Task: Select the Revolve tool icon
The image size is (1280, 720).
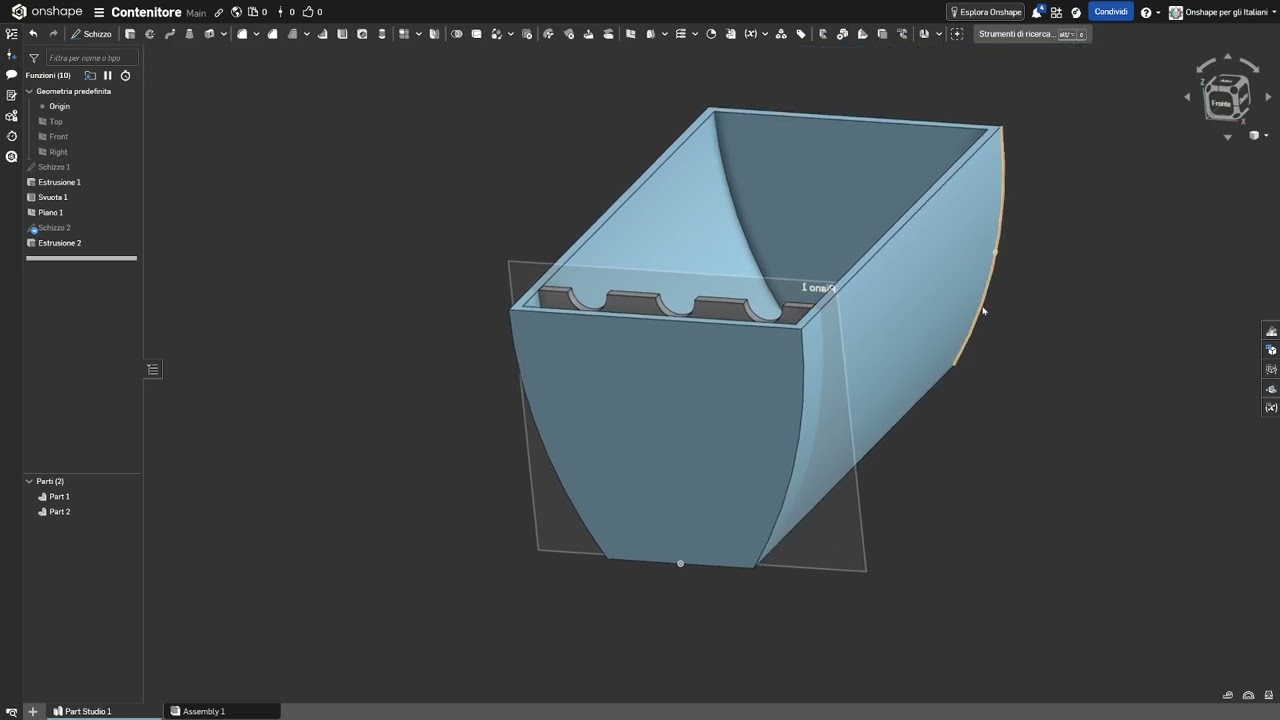Action: pyautogui.click(x=150, y=34)
